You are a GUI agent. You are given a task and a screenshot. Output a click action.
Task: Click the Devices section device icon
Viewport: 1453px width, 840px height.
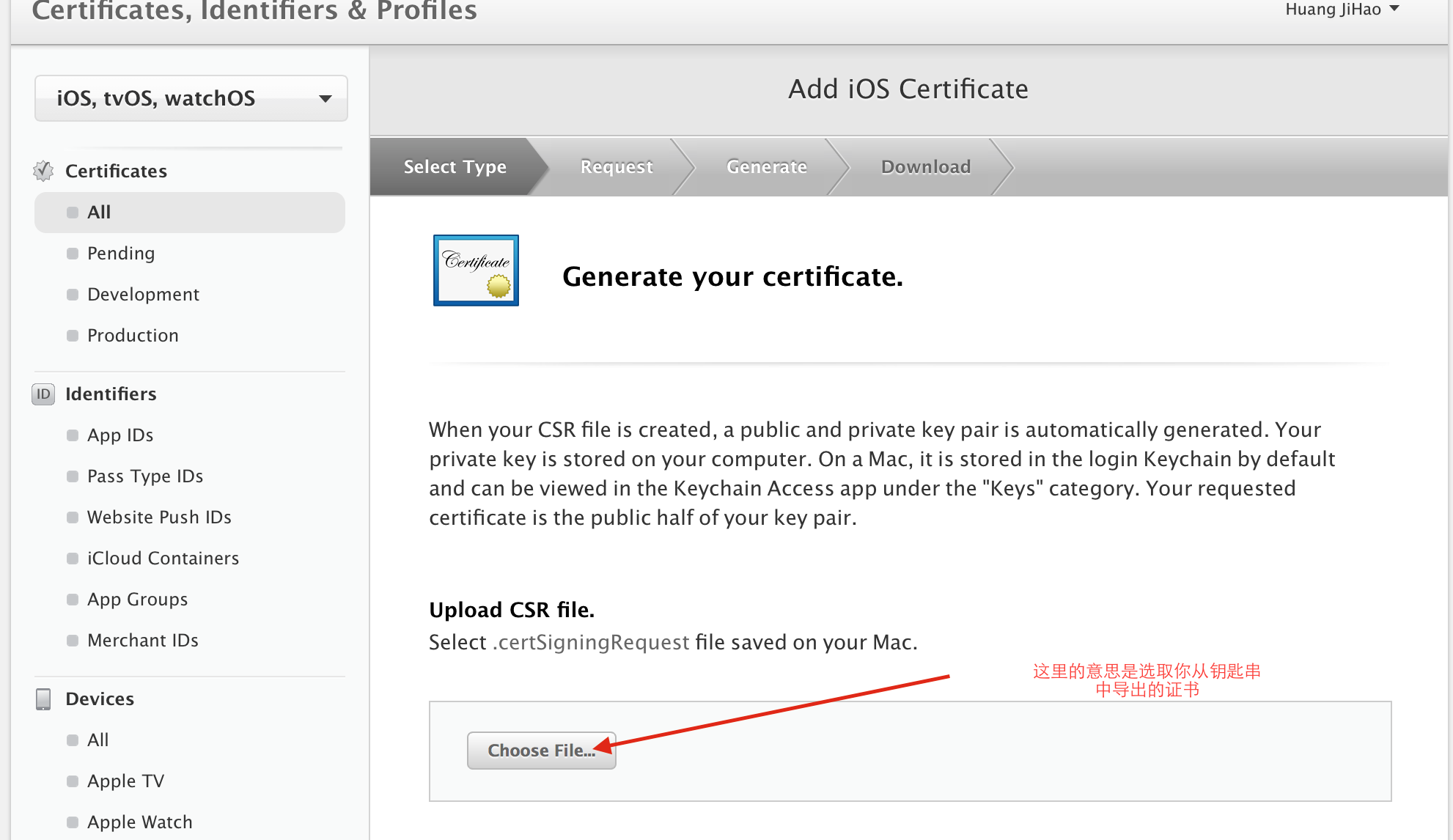pyautogui.click(x=43, y=699)
